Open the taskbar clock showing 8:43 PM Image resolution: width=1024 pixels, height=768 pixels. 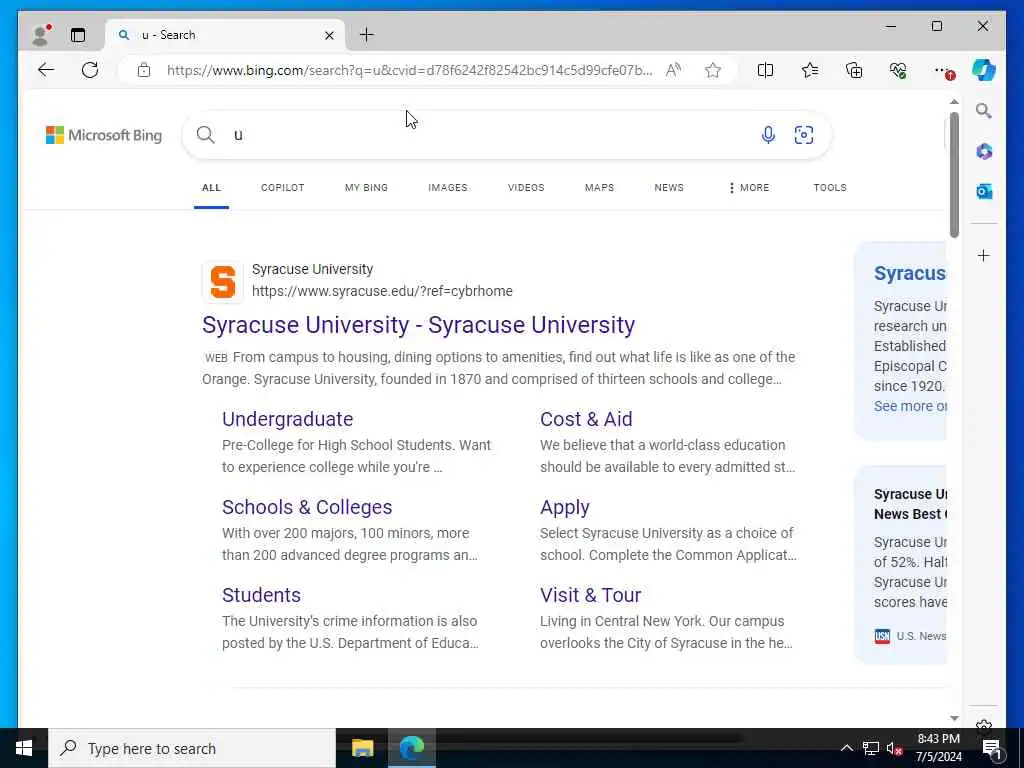coord(938,748)
